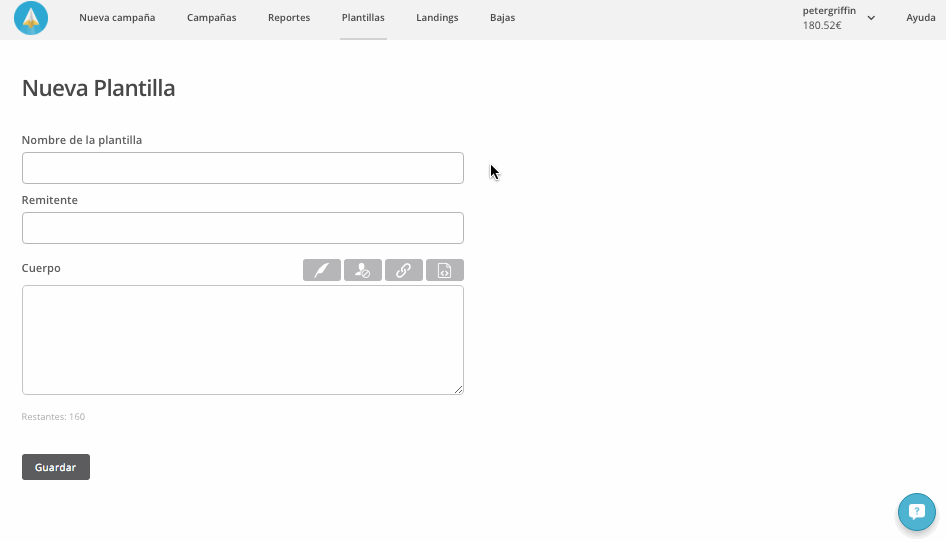Select the Plantillas tab

[x=363, y=18]
